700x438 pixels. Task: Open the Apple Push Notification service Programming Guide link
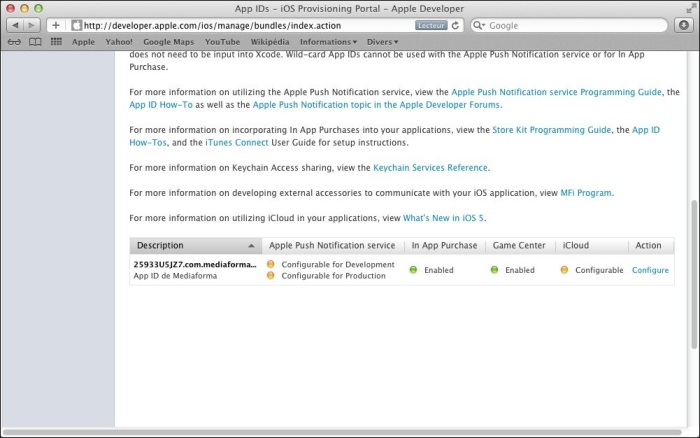click(x=556, y=92)
